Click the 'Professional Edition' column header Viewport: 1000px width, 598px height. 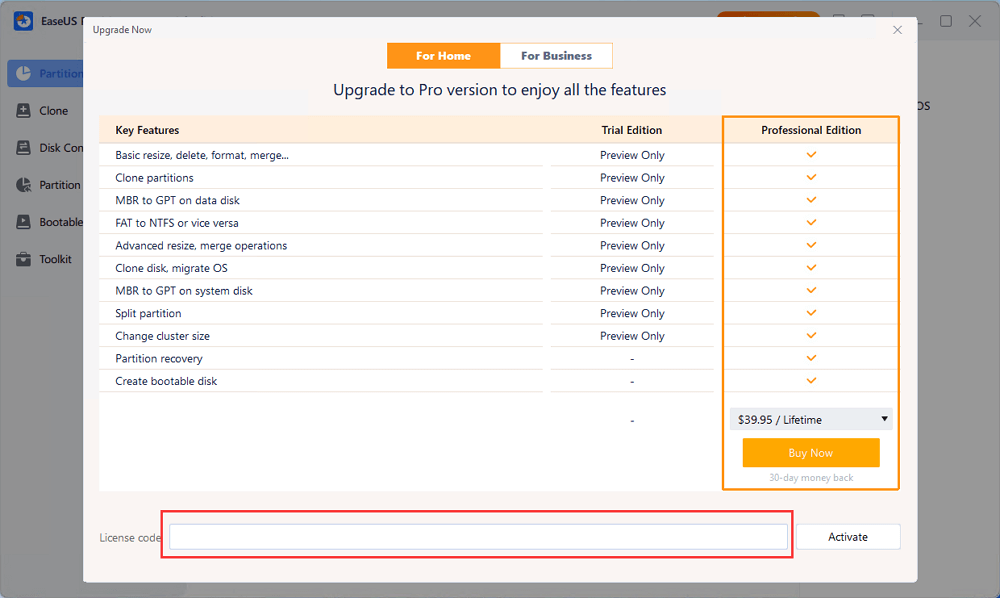tap(811, 130)
